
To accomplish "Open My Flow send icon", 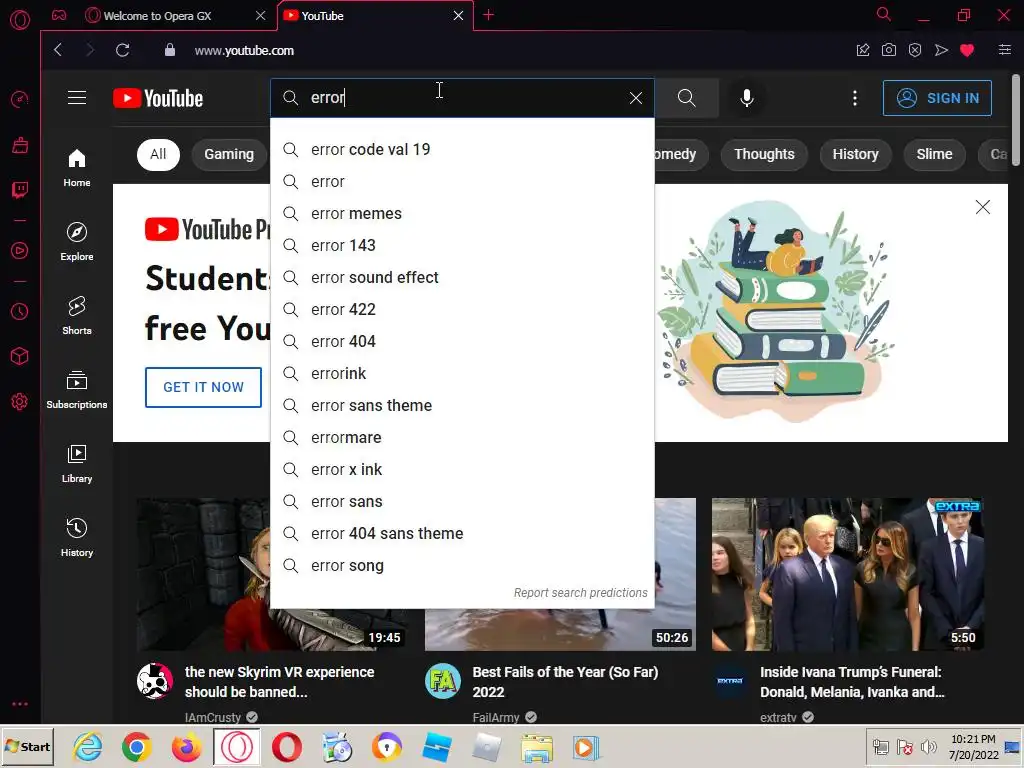I will pyautogui.click(x=941, y=50).
